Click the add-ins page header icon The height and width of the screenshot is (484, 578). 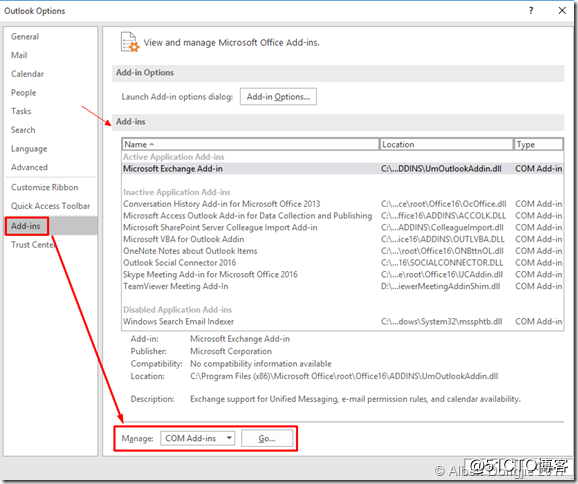coord(130,42)
